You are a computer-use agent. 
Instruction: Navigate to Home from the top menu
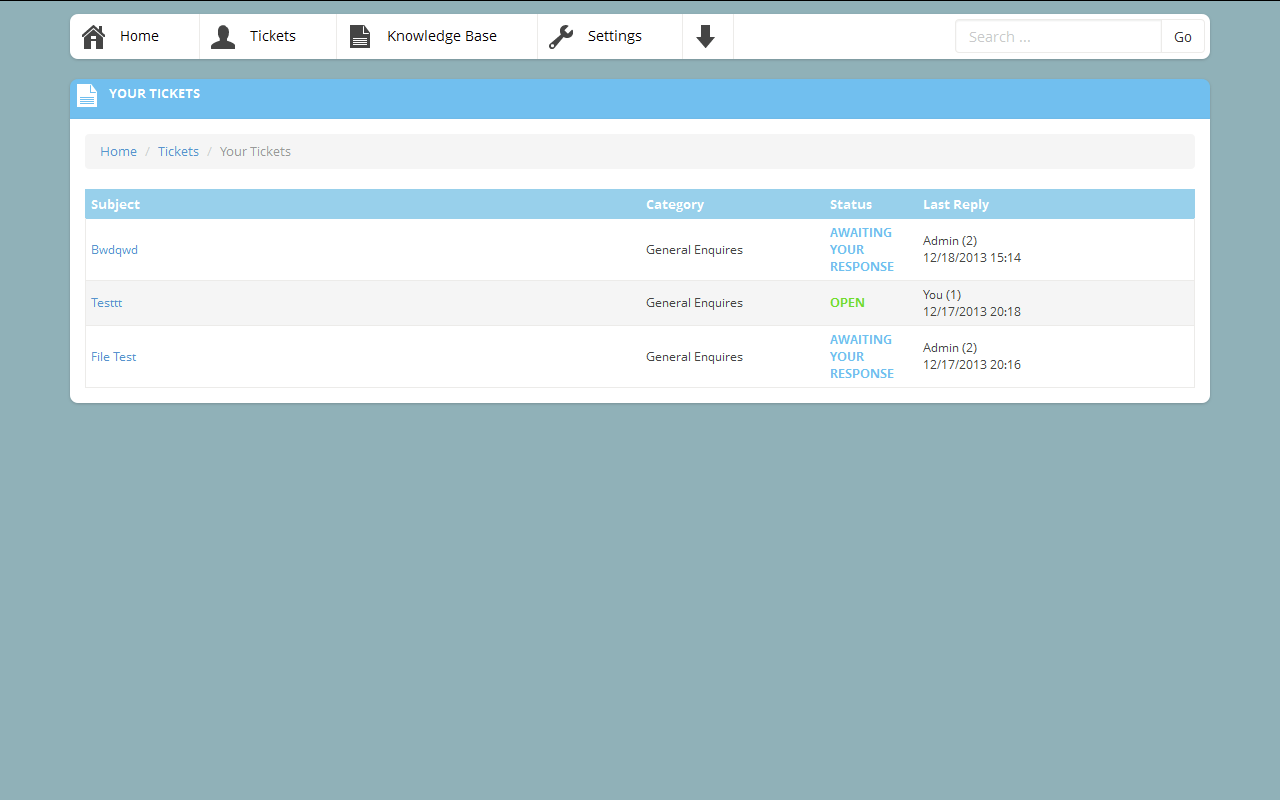(x=139, y=35)
